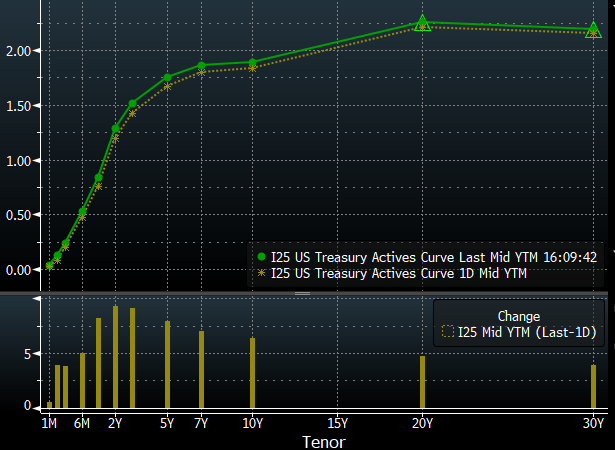Click orange star icon in 1D Mid YTM legend

[261, 272]
